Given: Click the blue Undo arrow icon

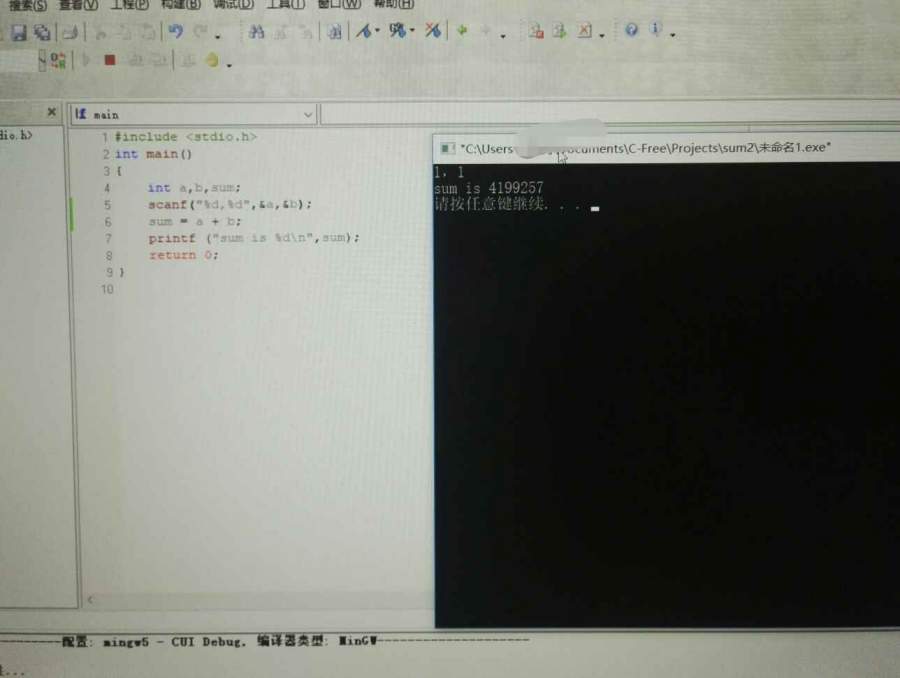Looking at the screenshot, I should click(x=176, y=31).
